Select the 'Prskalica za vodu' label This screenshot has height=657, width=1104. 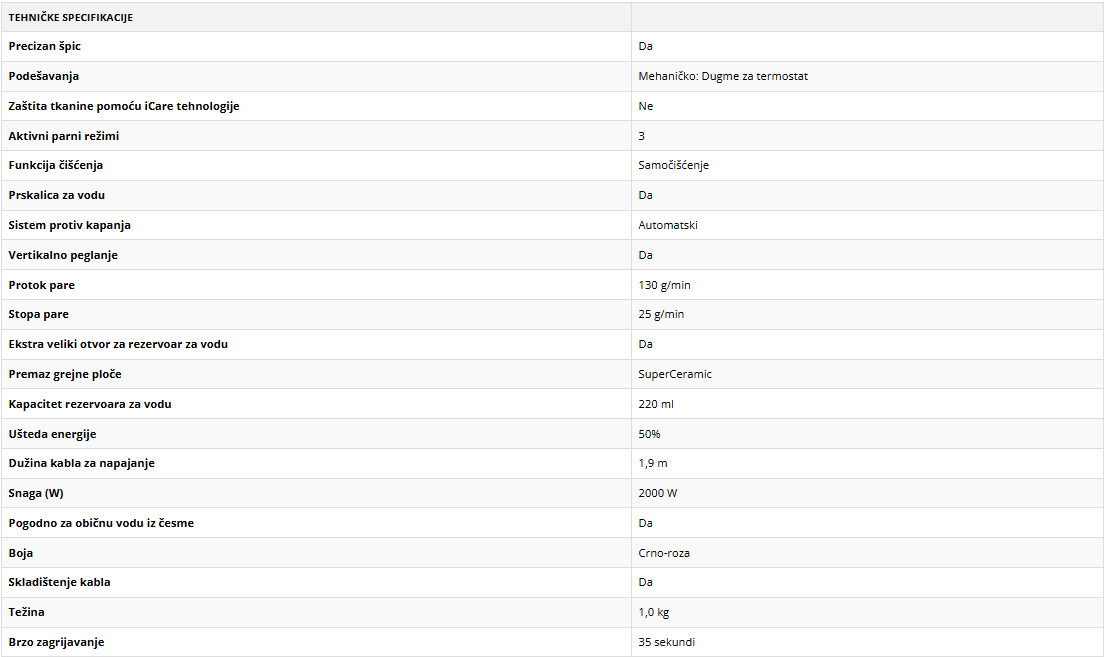coord(56,195)
